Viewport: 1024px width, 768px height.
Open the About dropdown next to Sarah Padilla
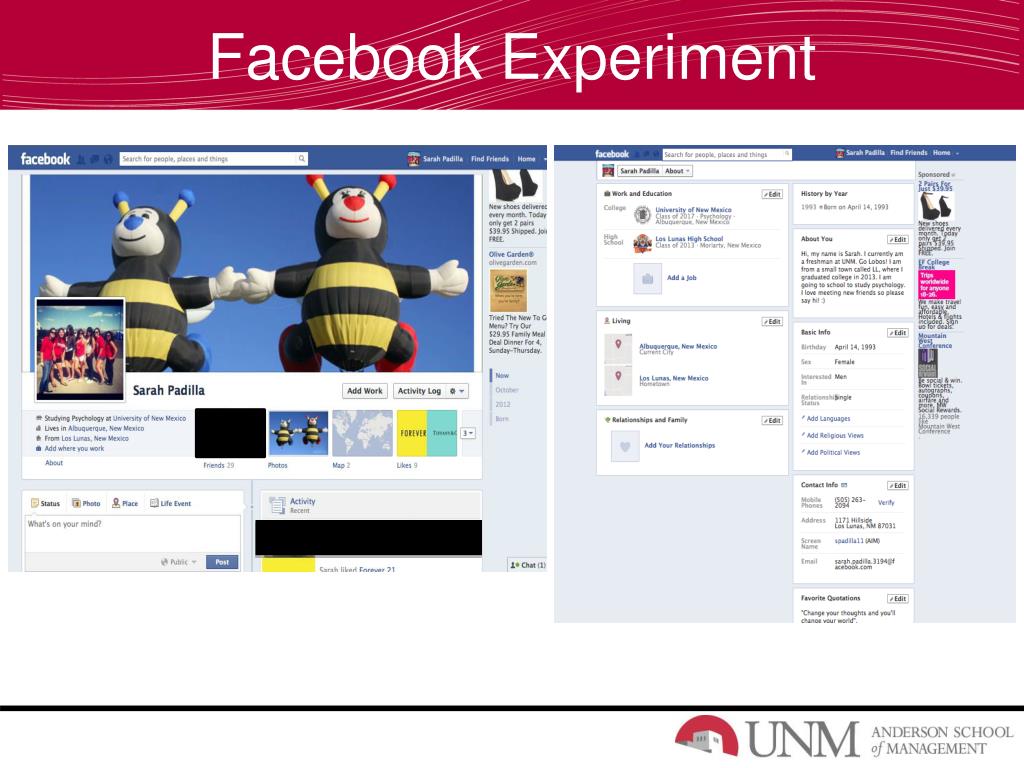[678, 171]
